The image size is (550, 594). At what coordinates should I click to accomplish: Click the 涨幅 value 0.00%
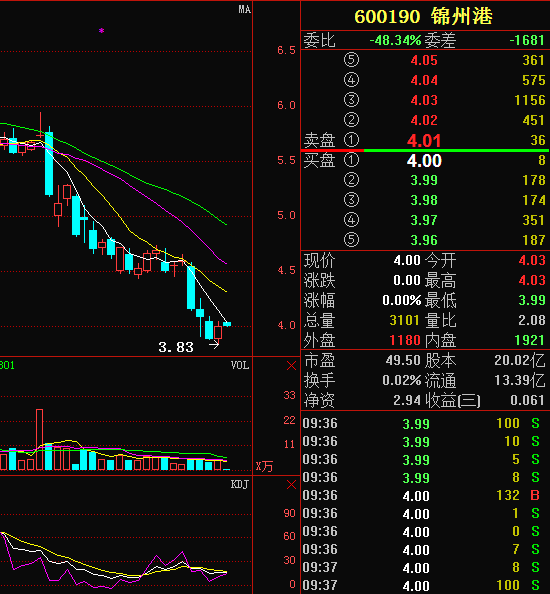click(402, 300)
